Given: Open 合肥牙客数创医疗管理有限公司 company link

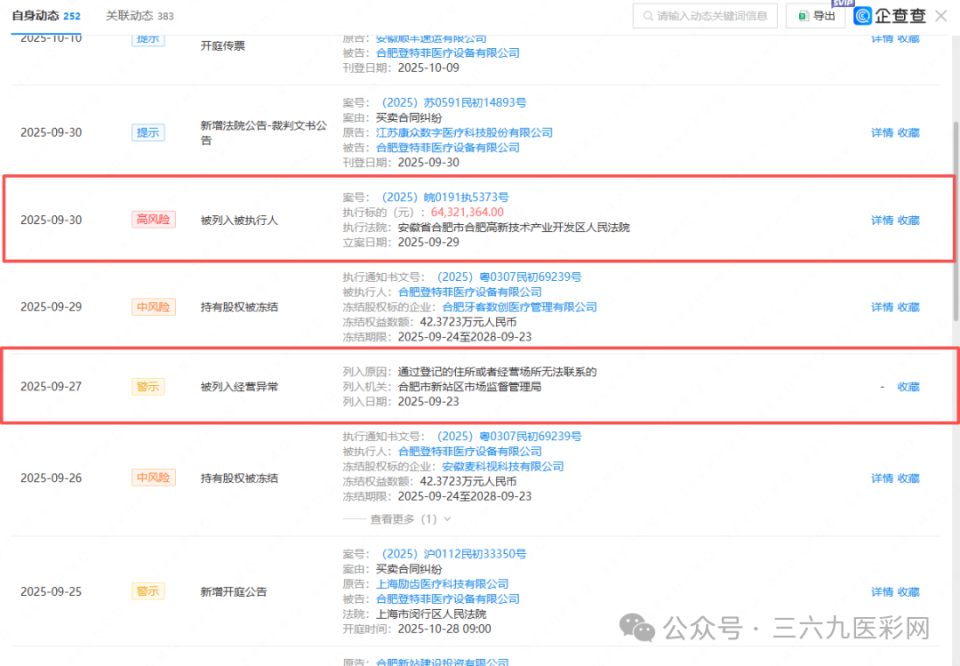Looking at the screenshot, I should pos(519,307).
